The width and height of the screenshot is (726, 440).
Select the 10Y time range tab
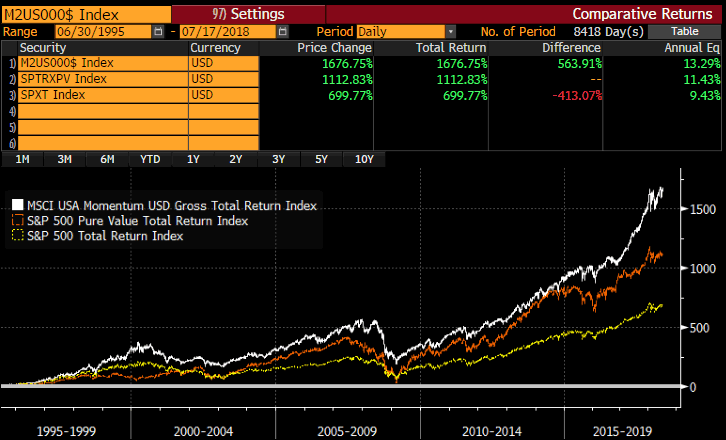[x=364, y=159]
